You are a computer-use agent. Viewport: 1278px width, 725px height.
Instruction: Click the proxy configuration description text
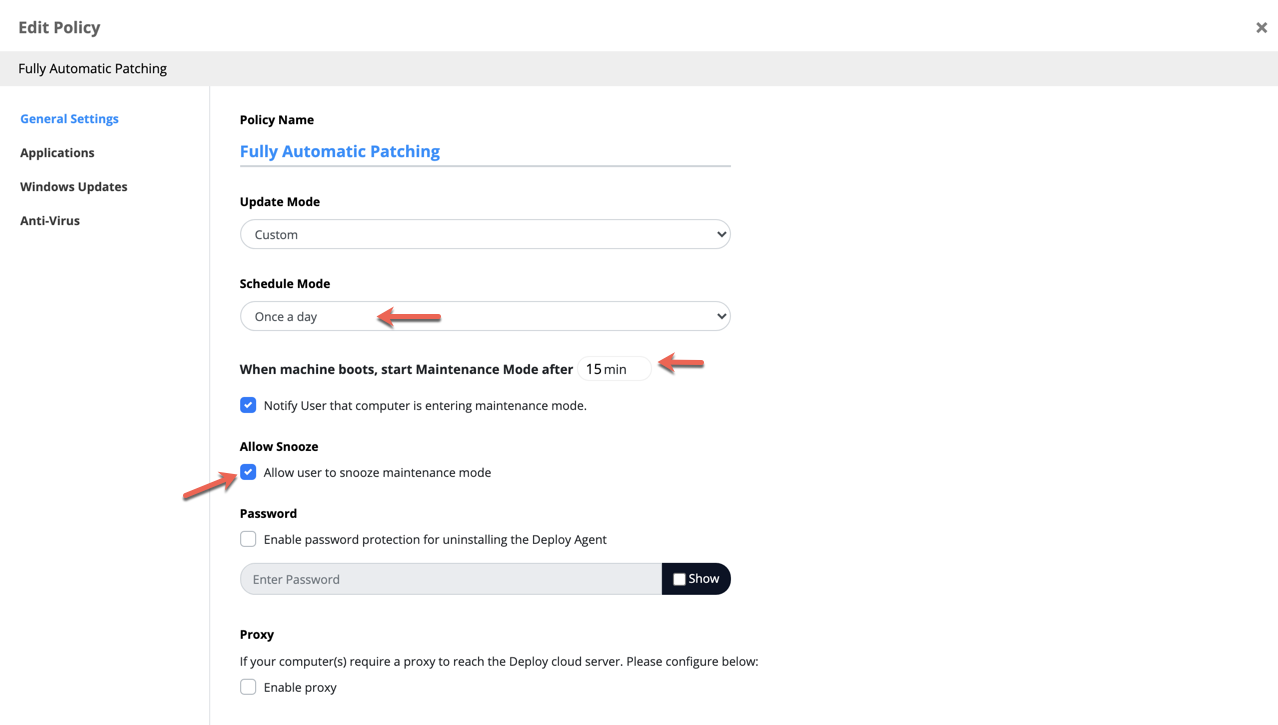499,662
